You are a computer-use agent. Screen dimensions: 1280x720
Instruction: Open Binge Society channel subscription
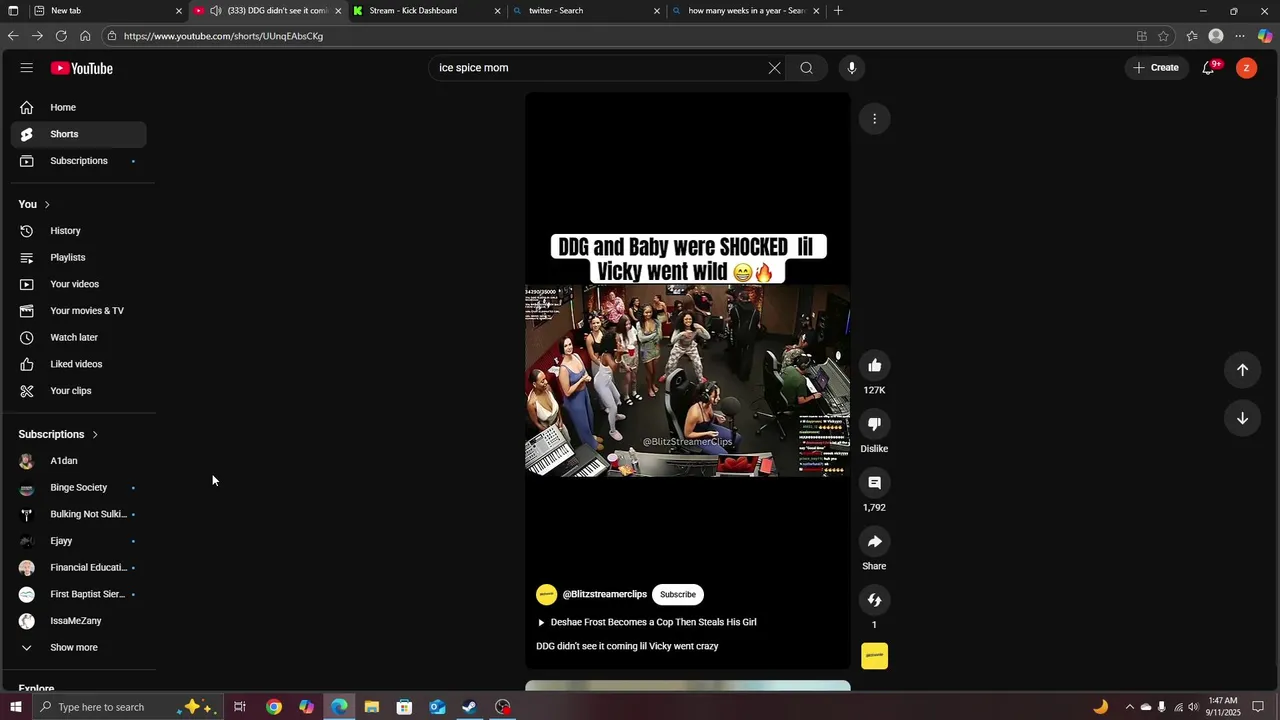click(x=78, y=488)
